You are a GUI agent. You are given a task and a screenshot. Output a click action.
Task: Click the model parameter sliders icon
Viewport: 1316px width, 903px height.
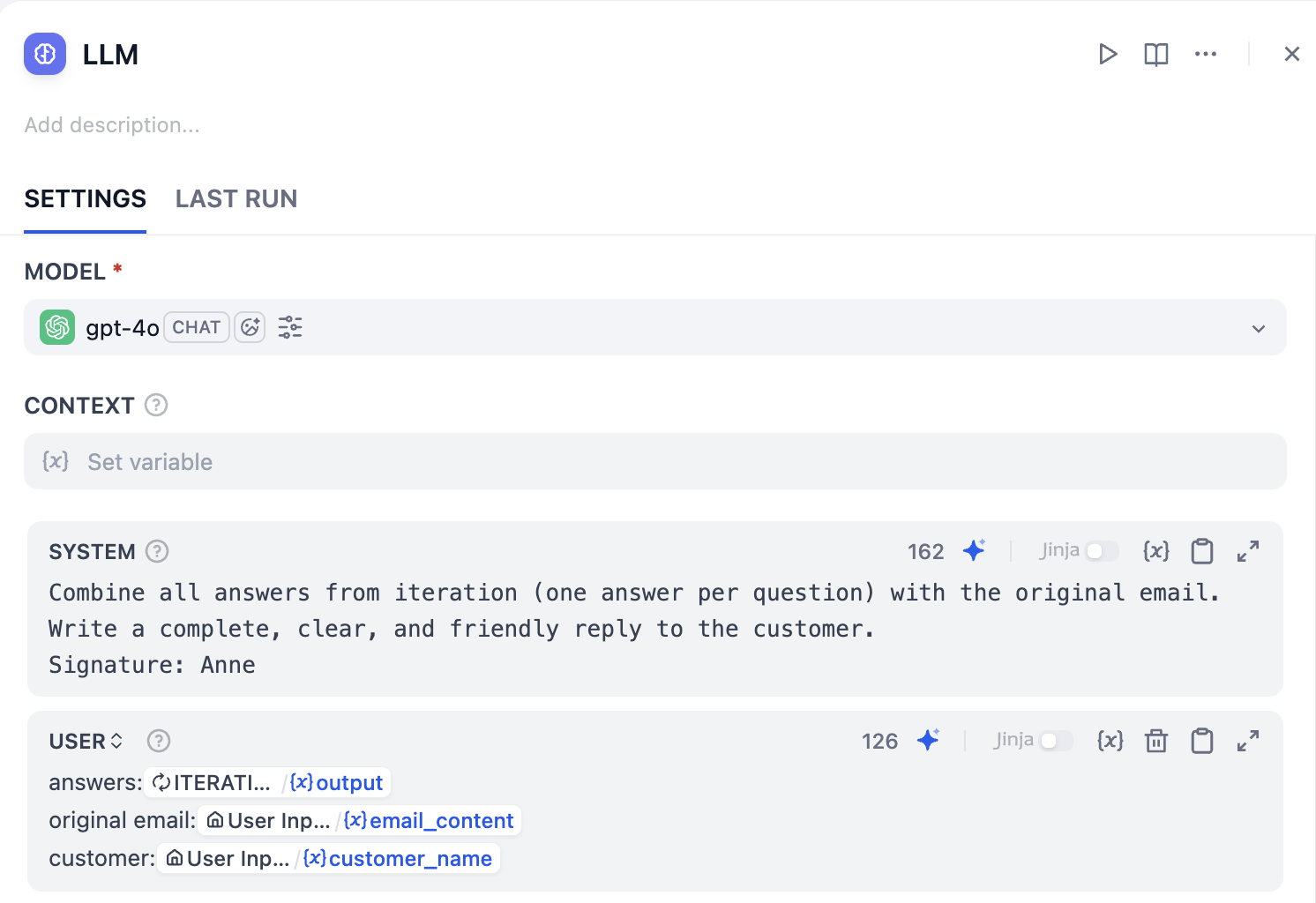(290, 328)
